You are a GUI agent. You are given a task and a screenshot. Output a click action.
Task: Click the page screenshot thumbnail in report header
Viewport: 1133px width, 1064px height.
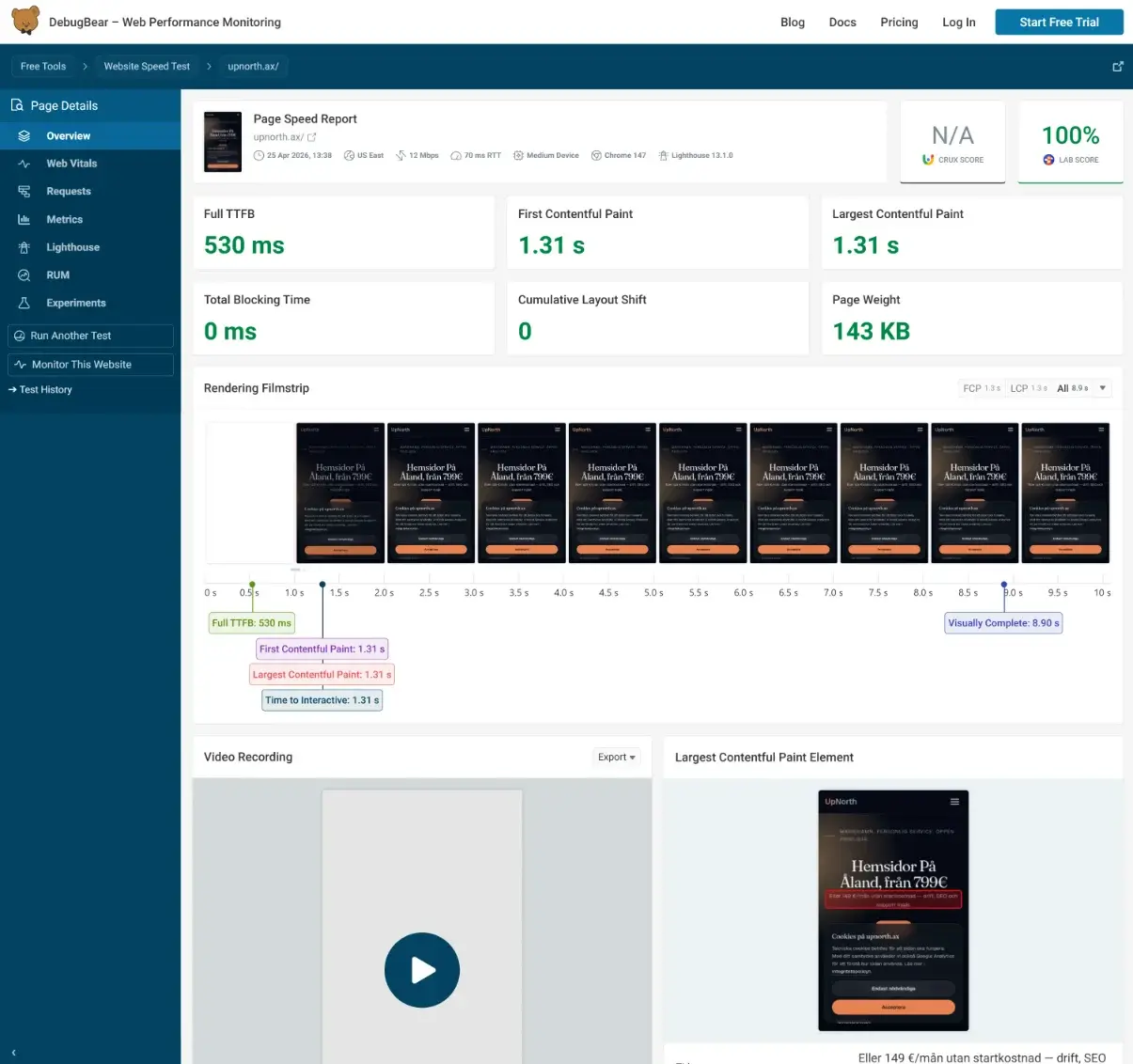223,142
